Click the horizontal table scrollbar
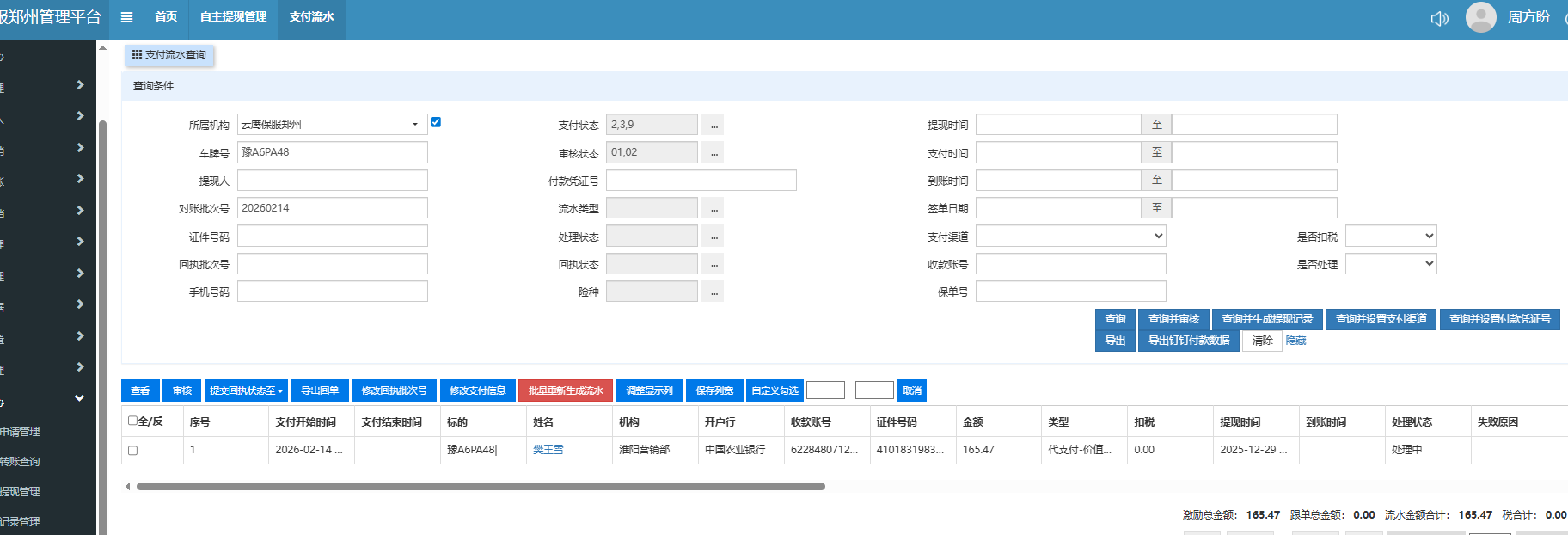The height and width of the screenshot is (535, 1568). coord(481,487)
